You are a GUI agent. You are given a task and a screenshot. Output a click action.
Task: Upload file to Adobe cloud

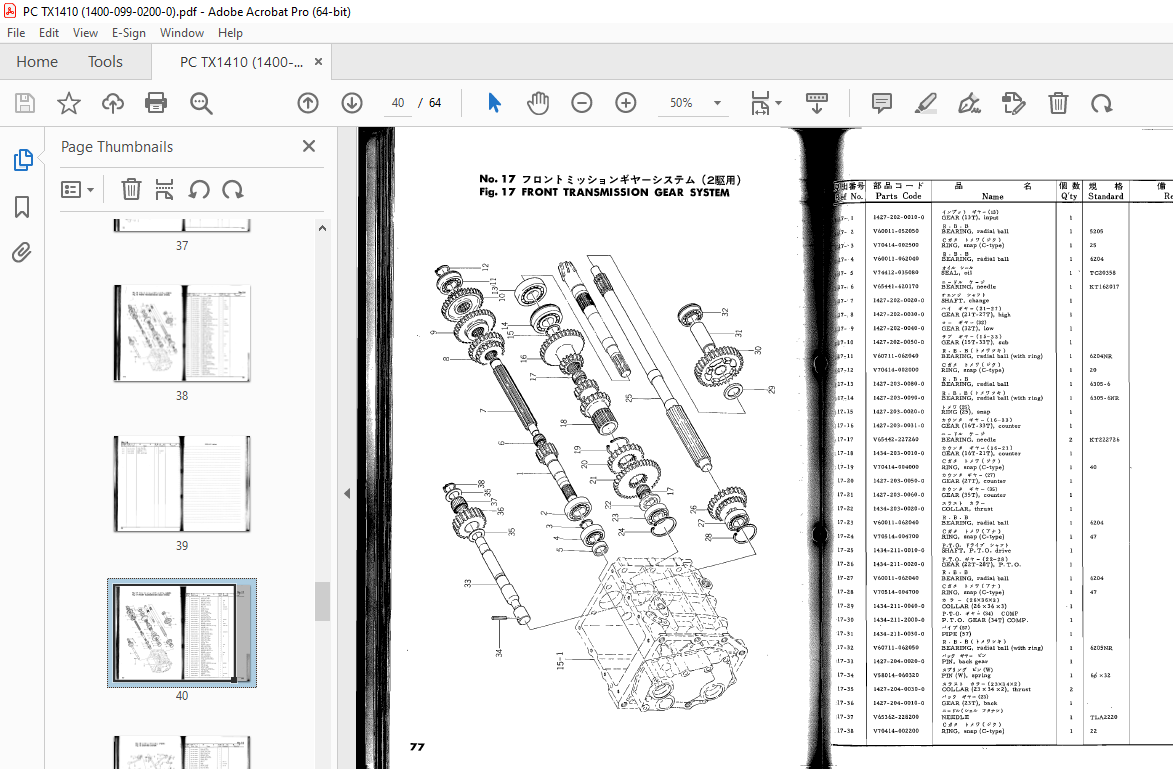click(x=113, y=103)
